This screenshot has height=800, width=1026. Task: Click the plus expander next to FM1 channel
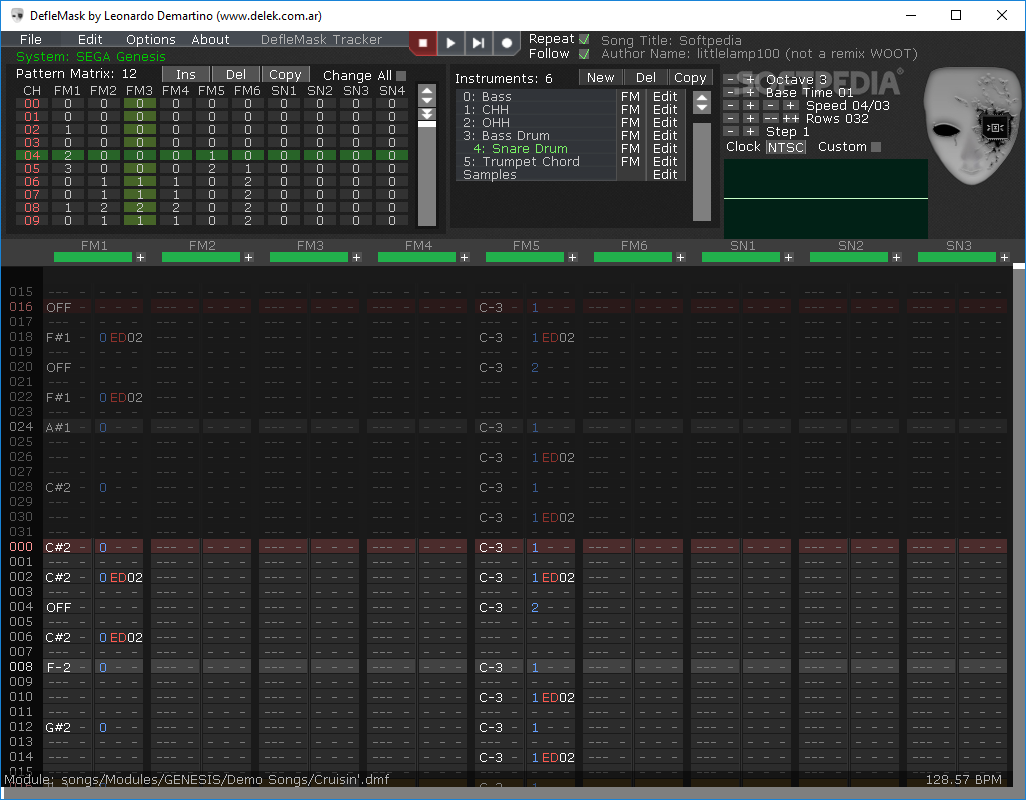[x=140, y=258]
